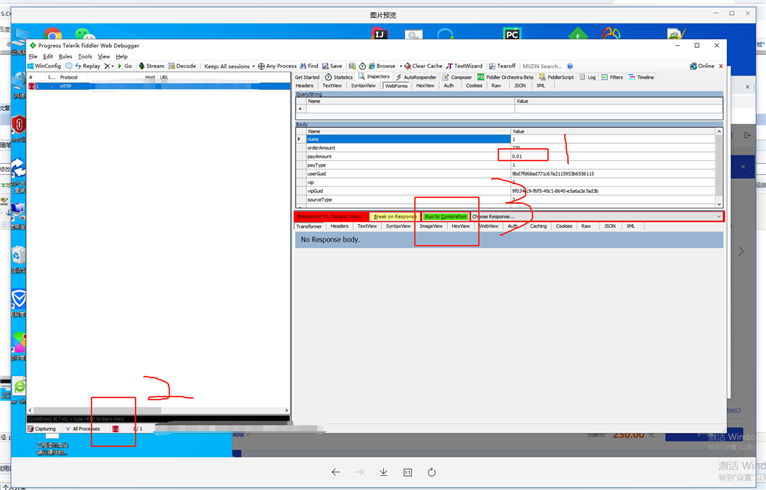Image resolution: width=766 pixels, height=490 pixels.
Task: Open the Browse dropdown arrow
Action: [401, 66]
